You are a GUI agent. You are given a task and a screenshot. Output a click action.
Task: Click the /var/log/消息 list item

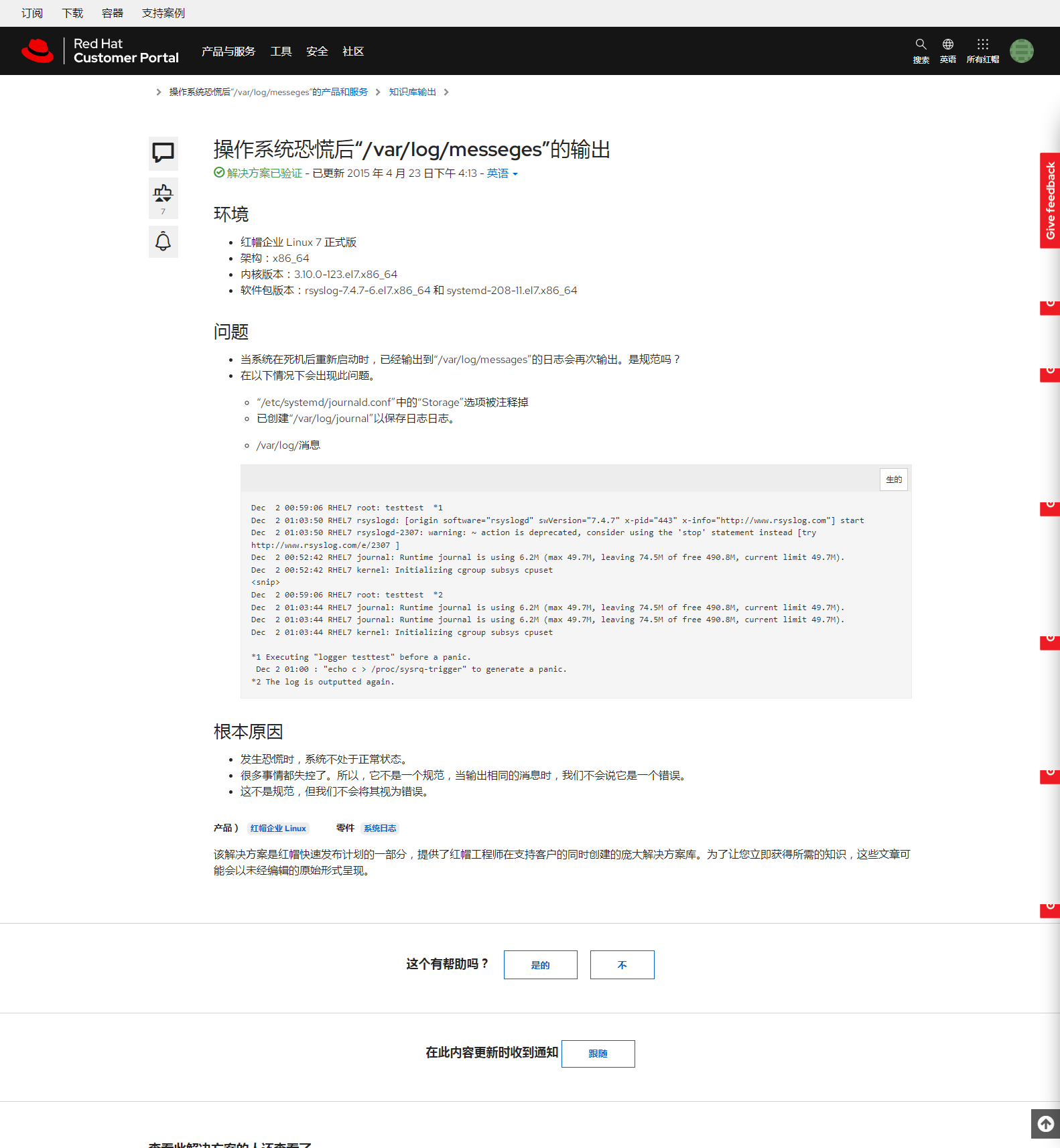click(x=288, y=445)
